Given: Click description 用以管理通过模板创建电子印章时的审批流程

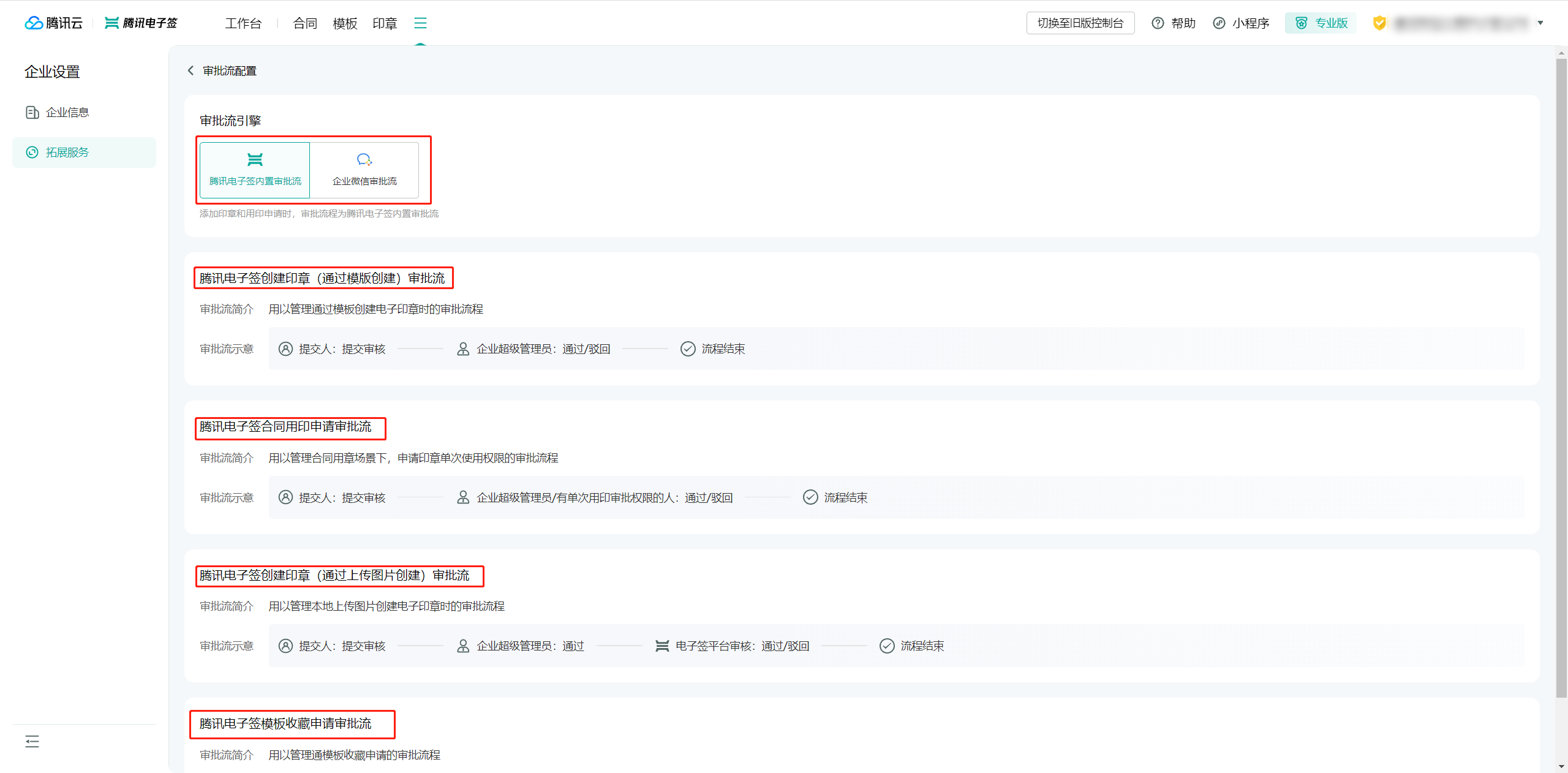Looking at the screenshot, I should coord(375,309).
